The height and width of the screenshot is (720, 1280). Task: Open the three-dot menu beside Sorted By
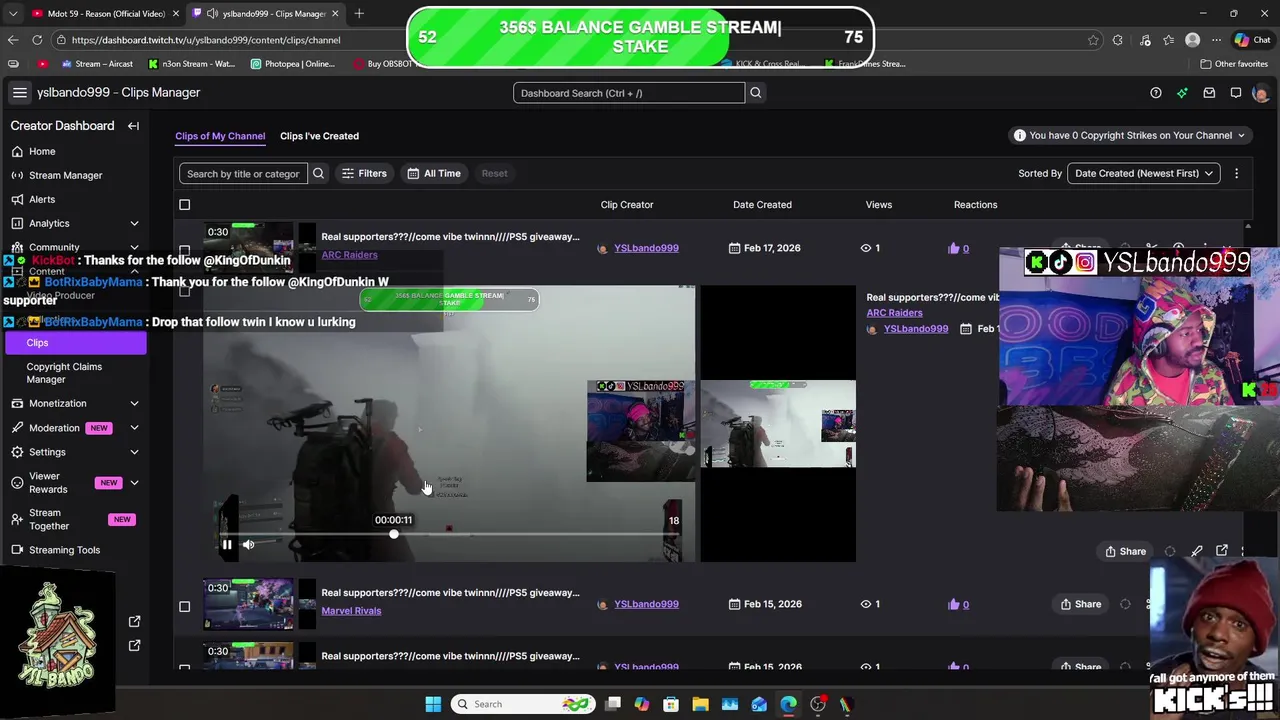point(1236,174)
